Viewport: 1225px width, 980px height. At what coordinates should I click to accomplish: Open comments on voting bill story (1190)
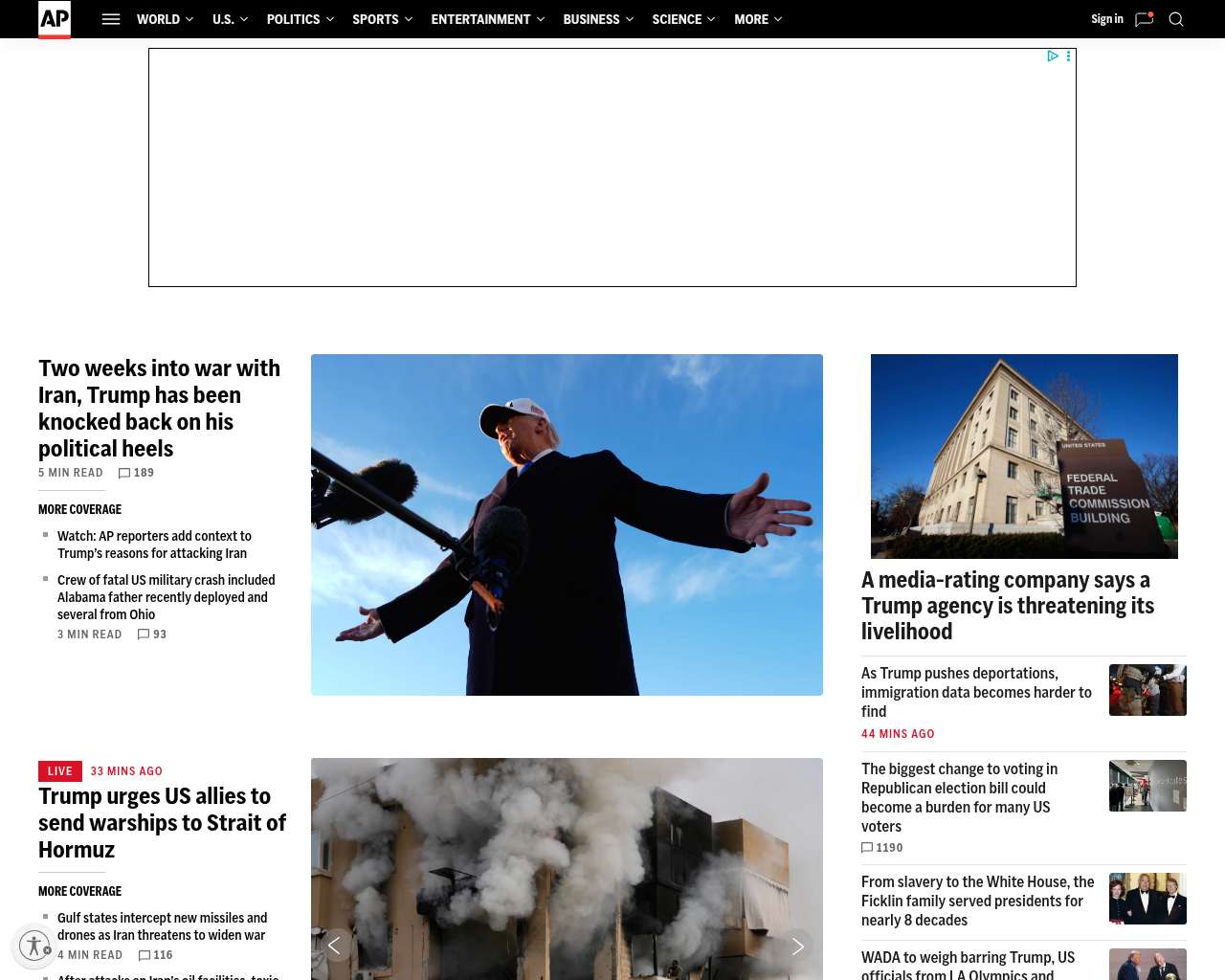coord(882,848)
